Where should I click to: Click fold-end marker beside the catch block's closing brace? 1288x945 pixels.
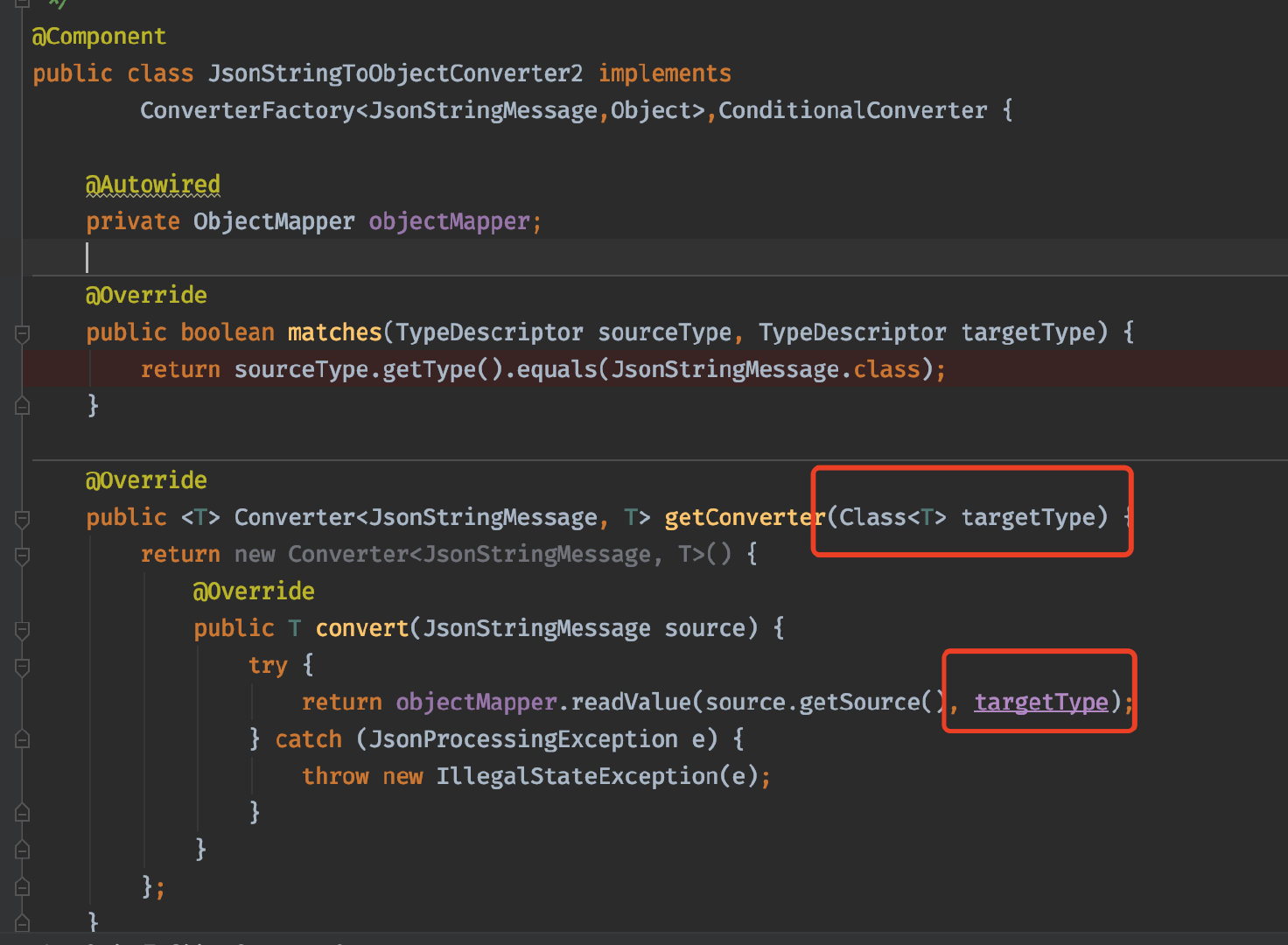(23, 813)
